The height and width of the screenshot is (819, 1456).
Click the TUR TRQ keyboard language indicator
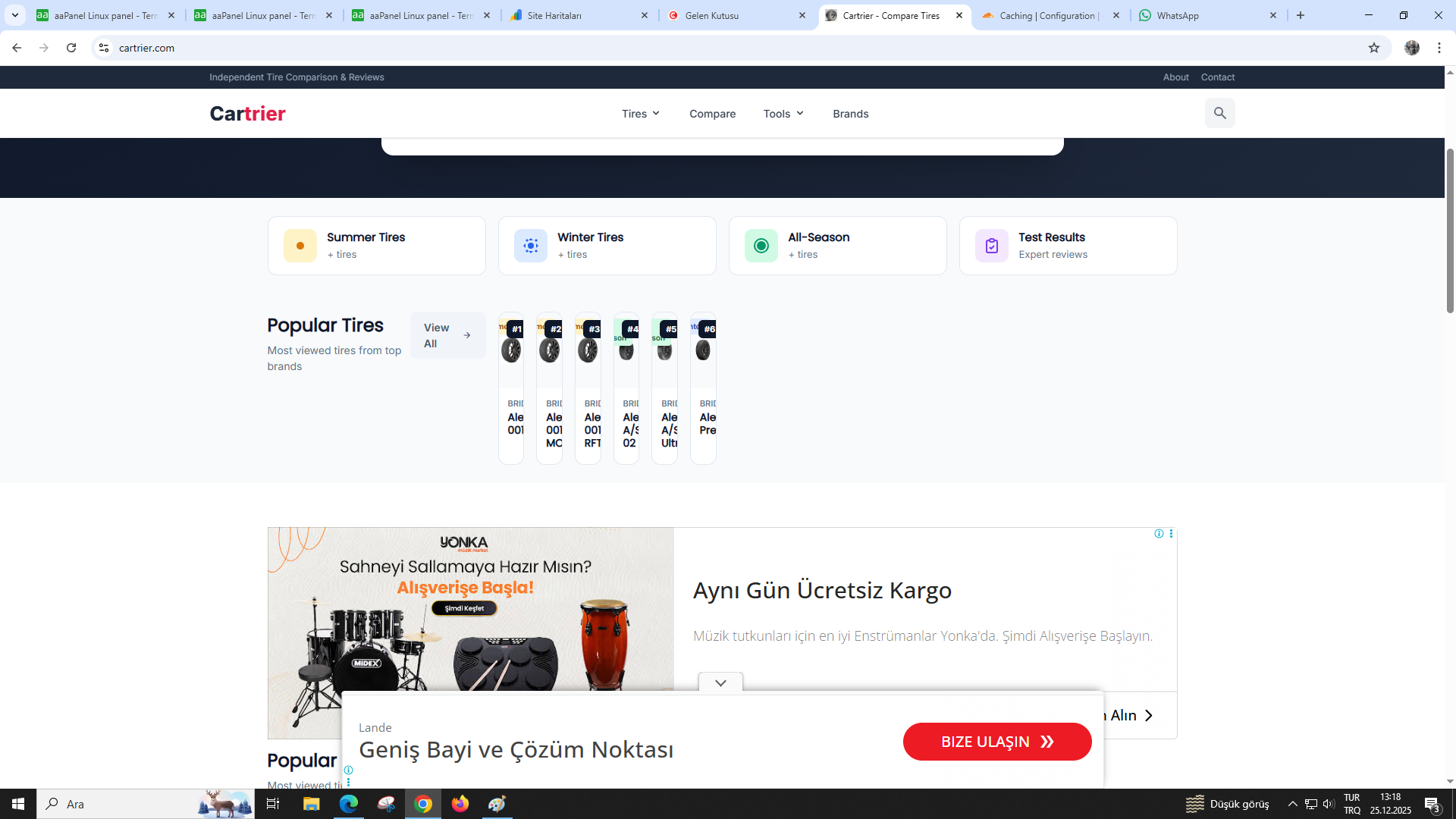1351,804
